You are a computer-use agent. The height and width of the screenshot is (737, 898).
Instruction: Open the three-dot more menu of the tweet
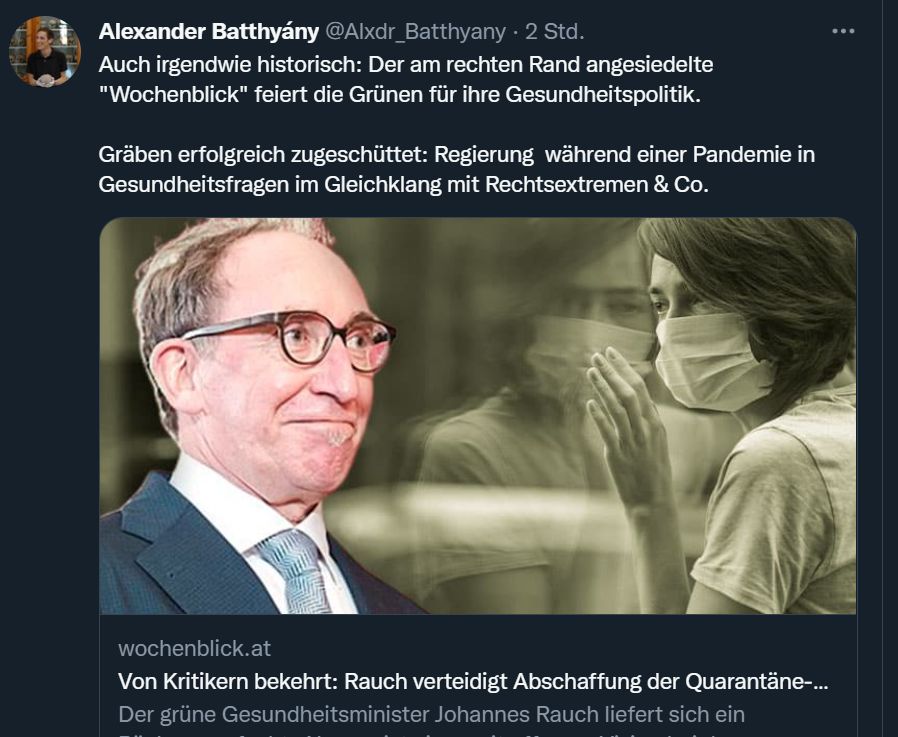843,31
